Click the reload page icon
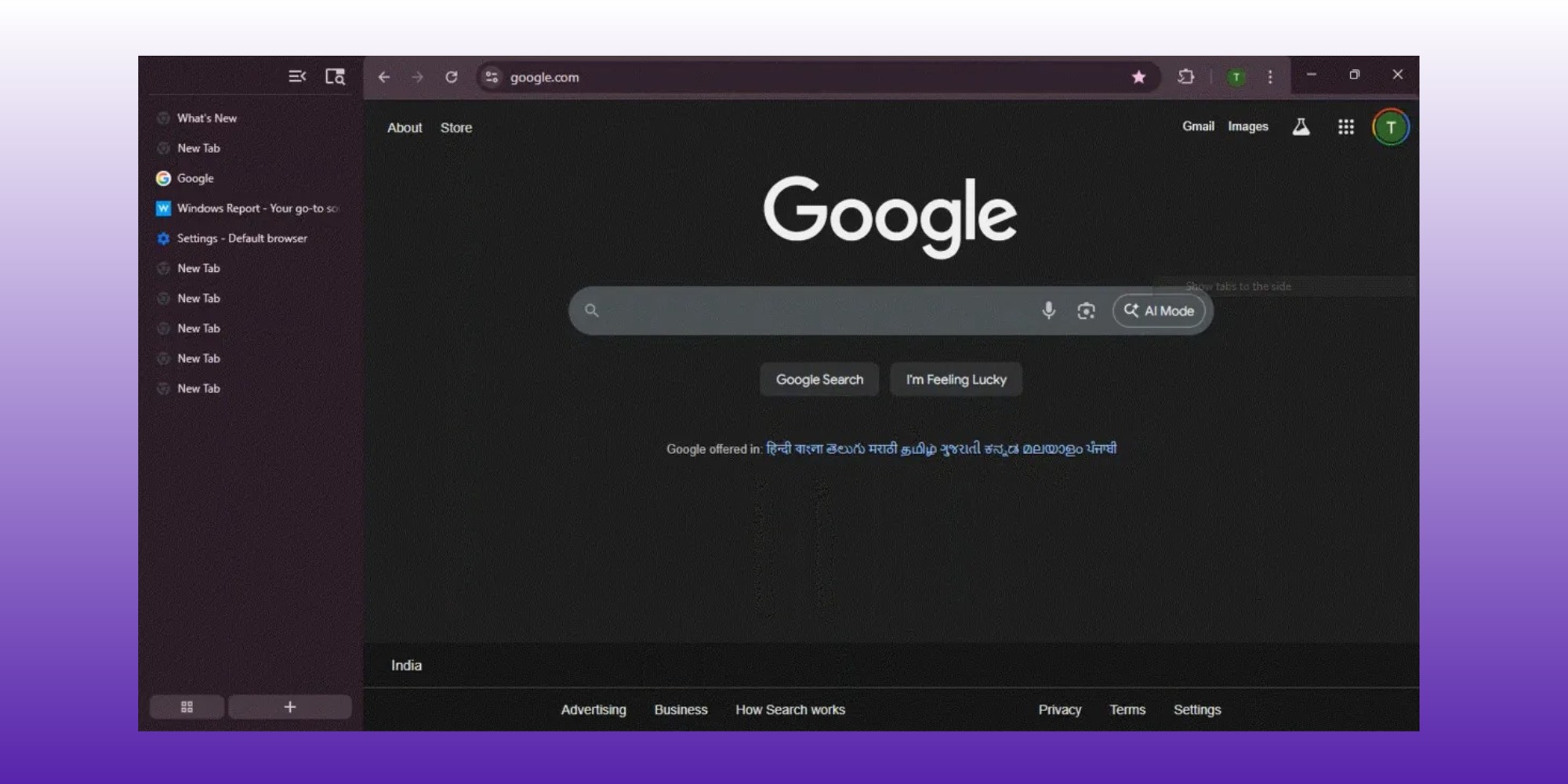 pos(452,77)
